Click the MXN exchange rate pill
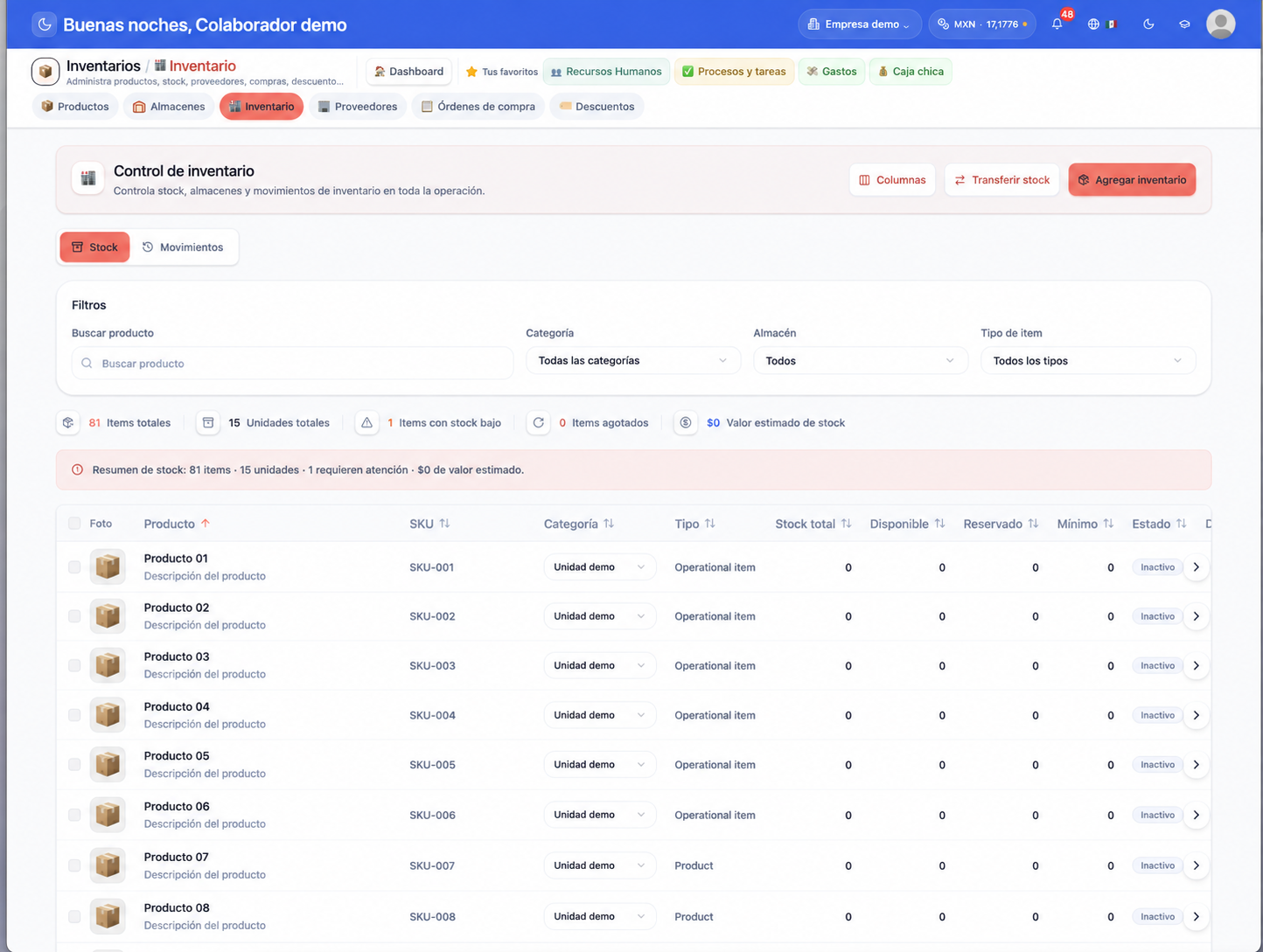 (x=982, y=24)
